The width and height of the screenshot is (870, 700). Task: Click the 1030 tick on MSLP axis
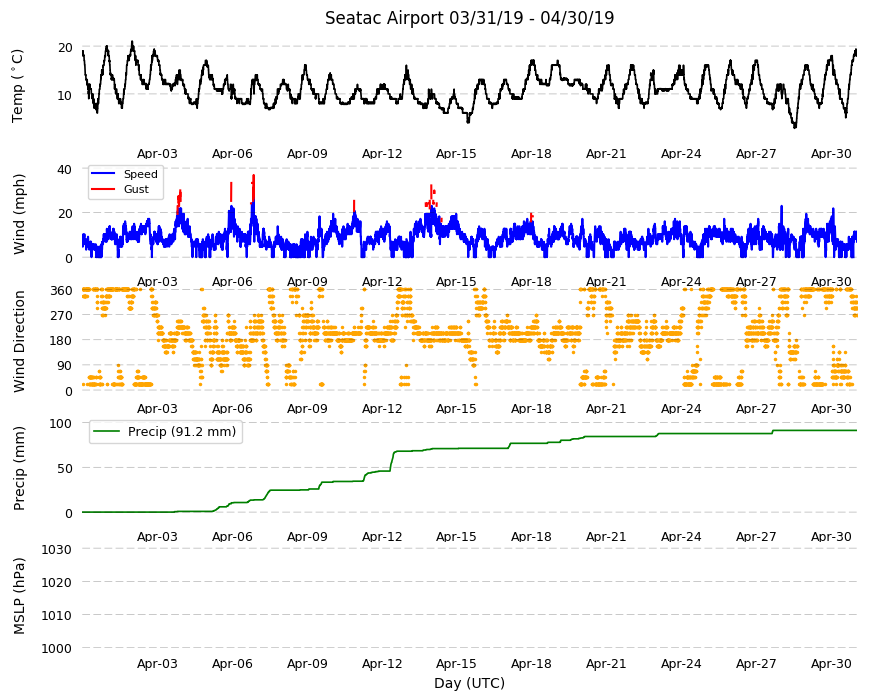[x=57, y=549]
